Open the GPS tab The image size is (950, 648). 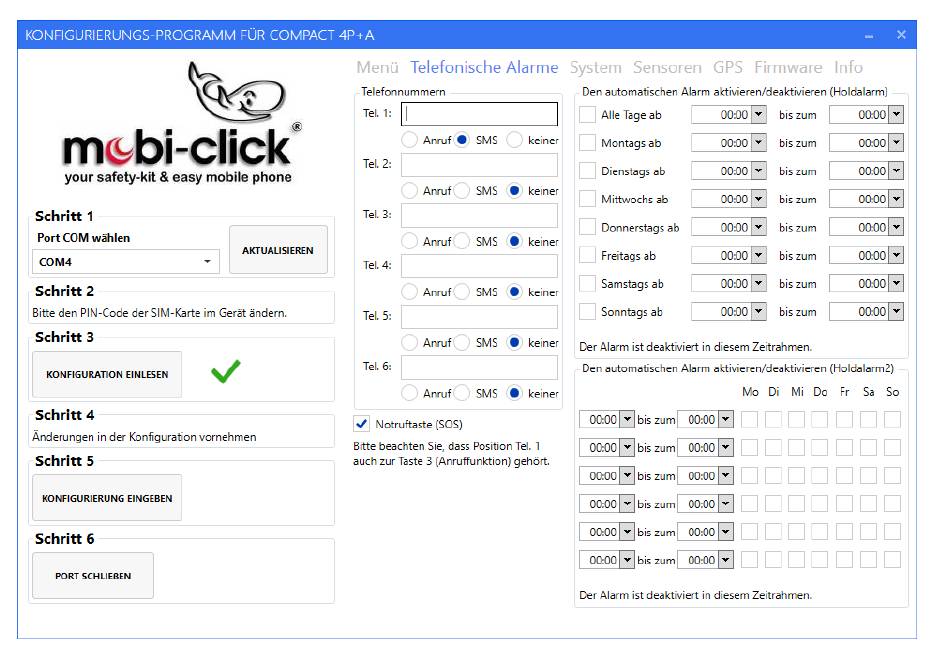727,68
